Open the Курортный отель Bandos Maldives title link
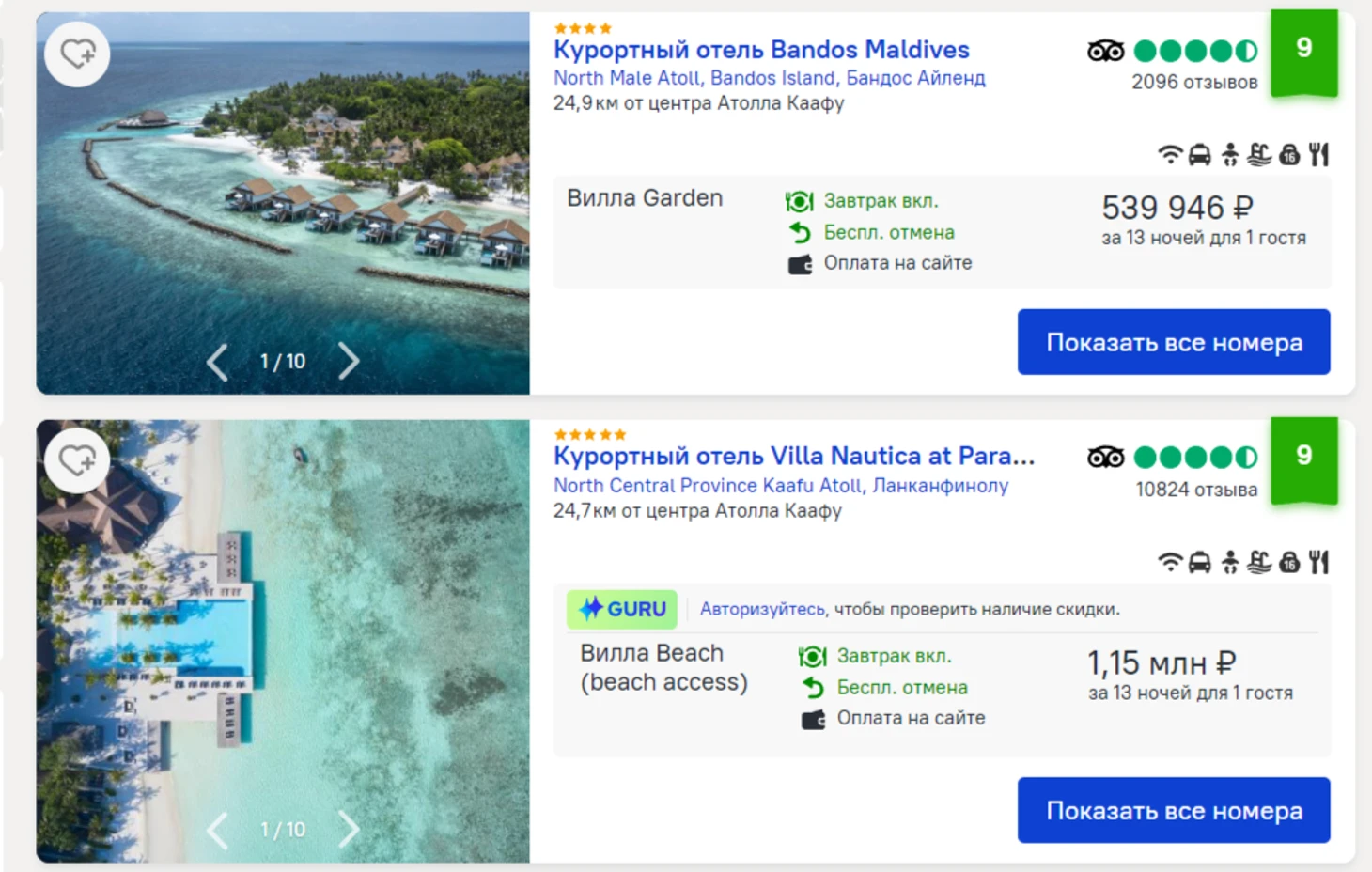The height and width of the screenshot is (872, 1372). point(760,50)
